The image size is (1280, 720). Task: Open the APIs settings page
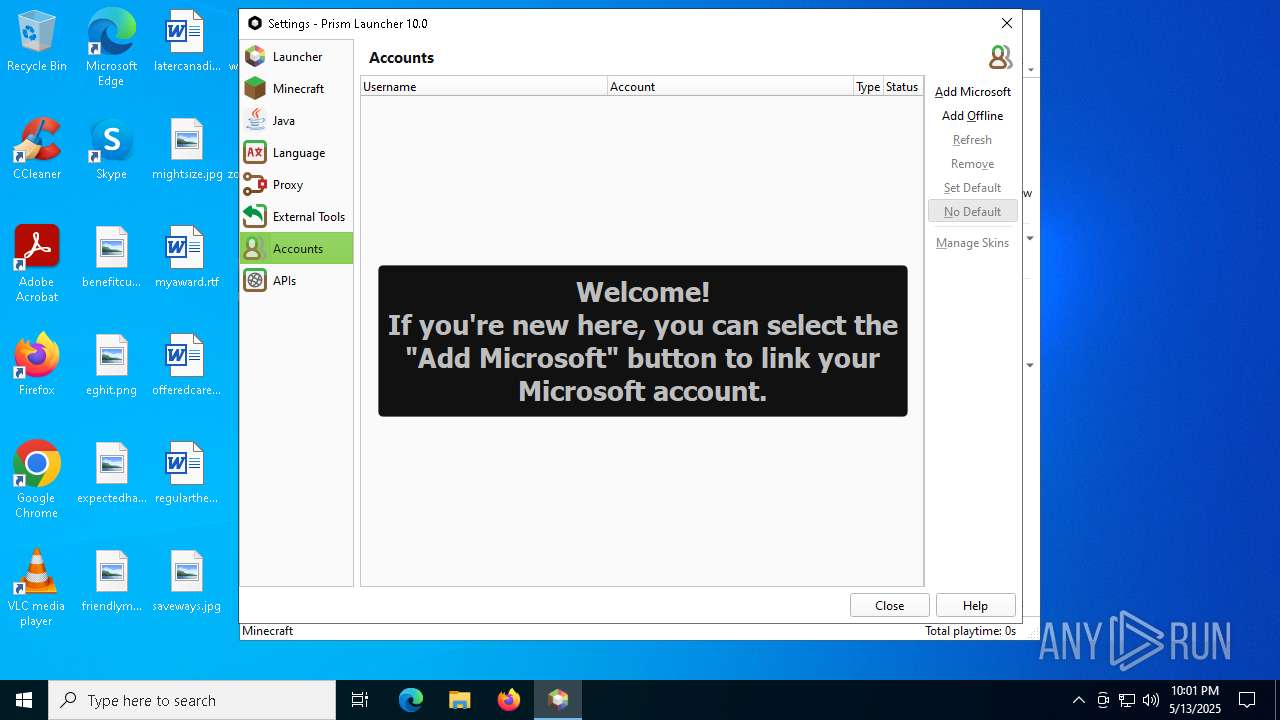pyautogui.click(x=296, y=280)
